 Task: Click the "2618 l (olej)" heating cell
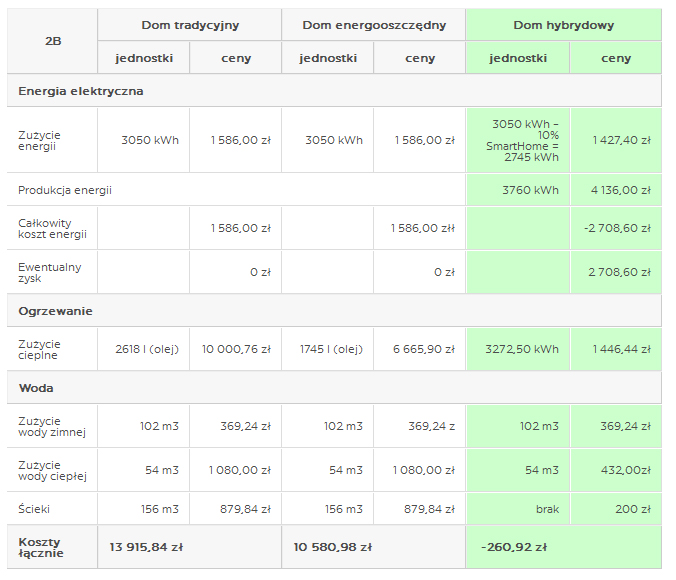point(143,349)
